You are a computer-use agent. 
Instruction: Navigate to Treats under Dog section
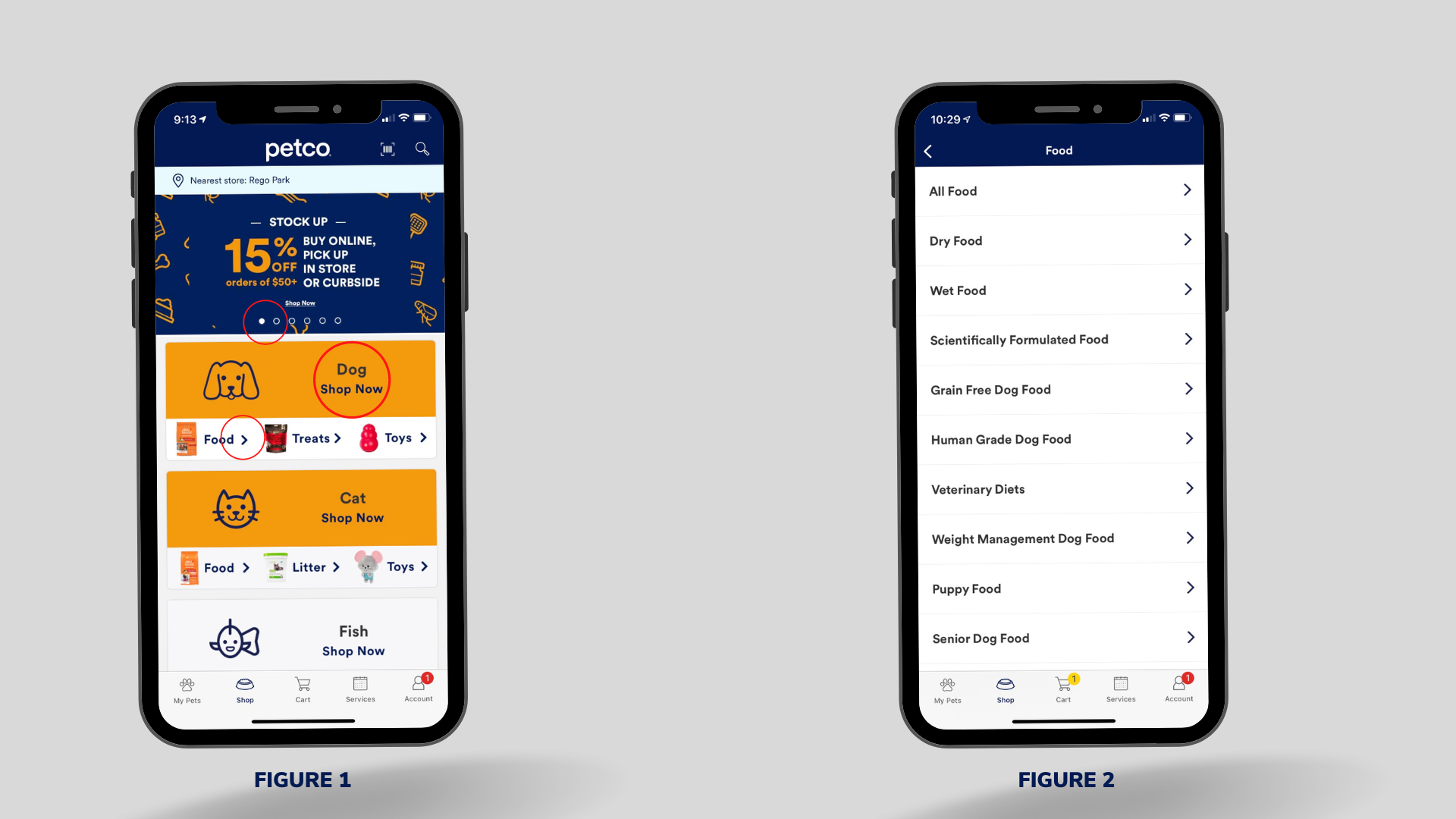click(x=311, y=438)
